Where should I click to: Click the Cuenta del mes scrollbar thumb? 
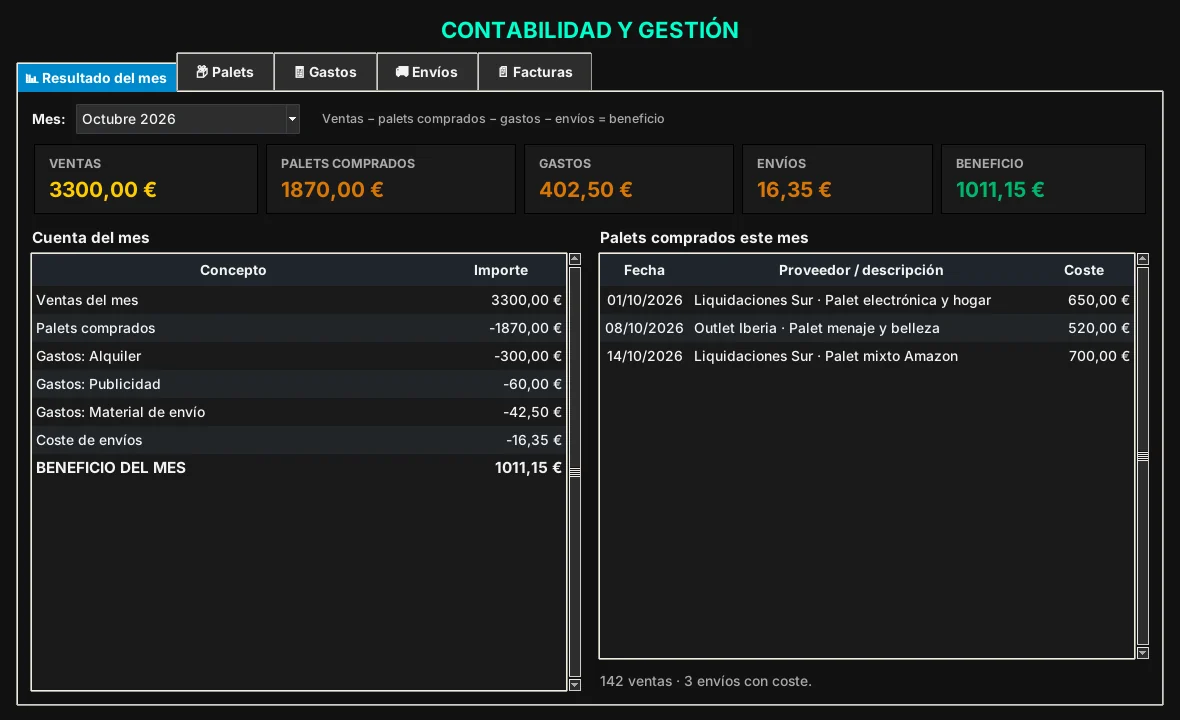pos(575,472)
